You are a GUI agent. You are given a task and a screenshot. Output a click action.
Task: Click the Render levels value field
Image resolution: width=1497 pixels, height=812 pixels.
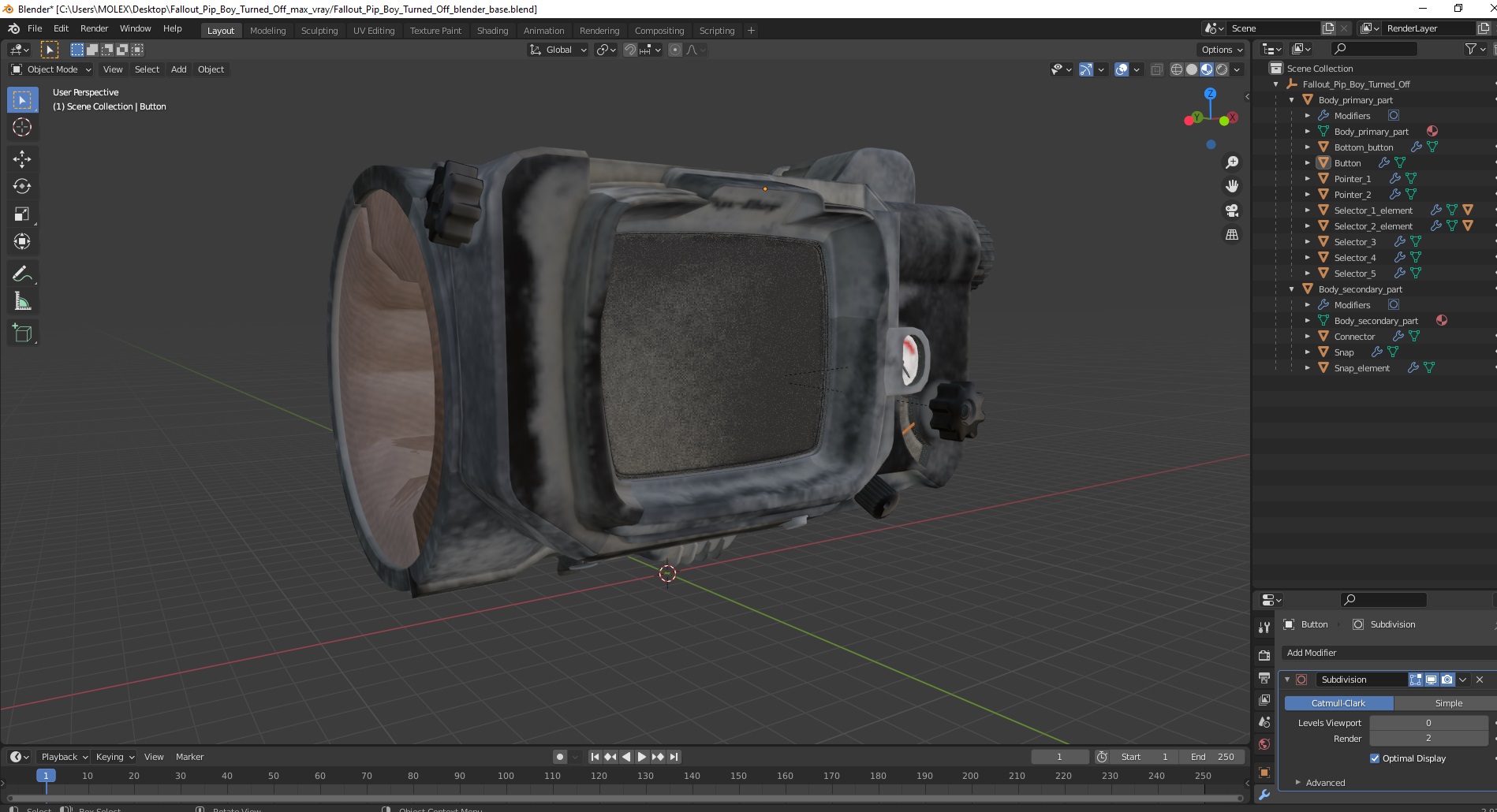point(1428,739)
